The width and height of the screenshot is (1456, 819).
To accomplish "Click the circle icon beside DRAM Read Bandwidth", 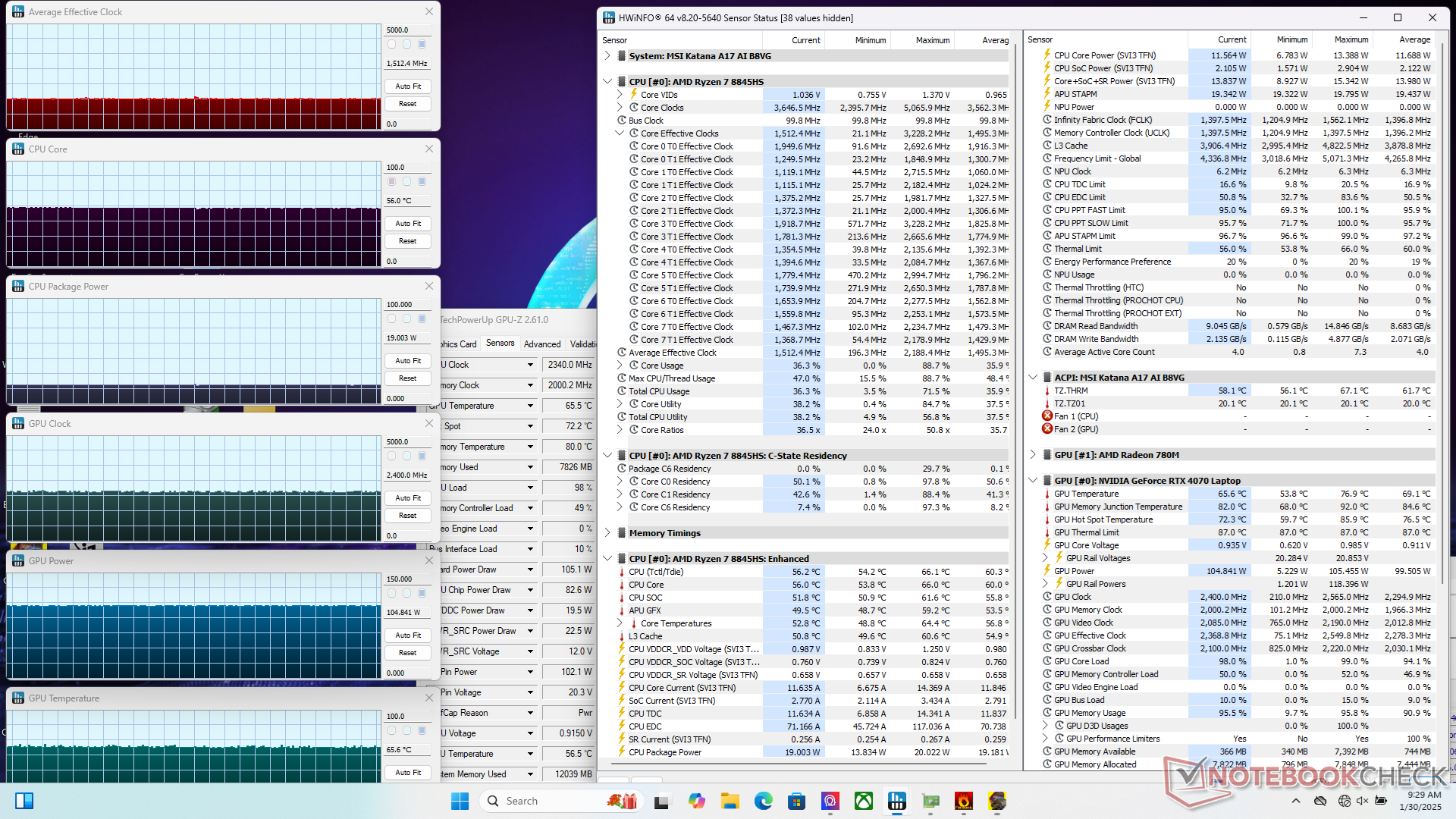I will 1047,326.
